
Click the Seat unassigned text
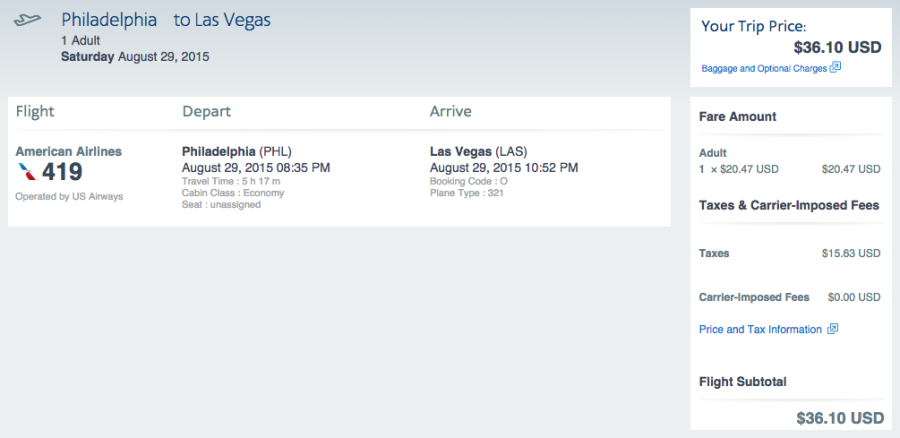(221, 205)
